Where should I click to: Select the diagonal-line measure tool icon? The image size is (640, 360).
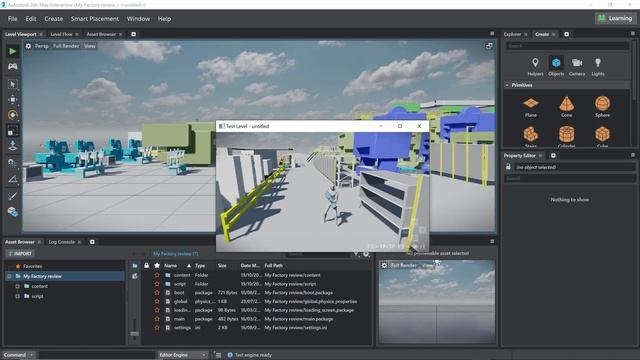click(x=13, y=196)
